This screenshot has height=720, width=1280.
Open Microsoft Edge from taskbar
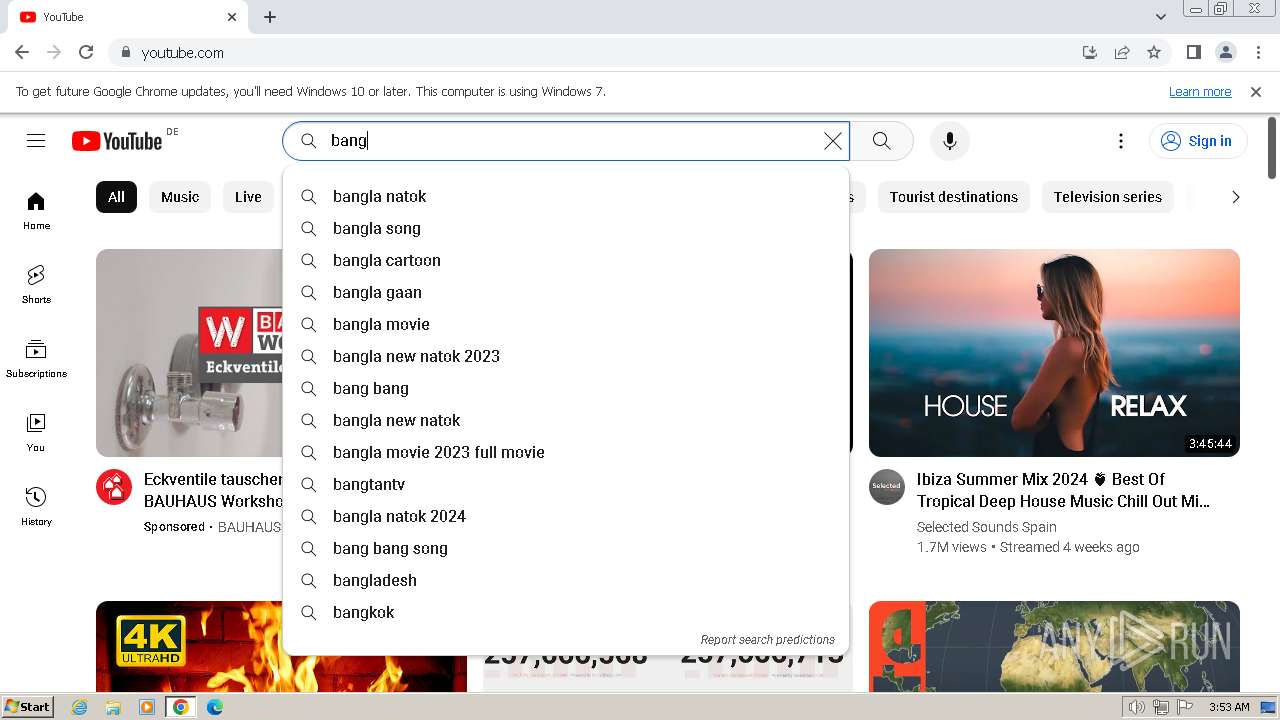[214, 707]
